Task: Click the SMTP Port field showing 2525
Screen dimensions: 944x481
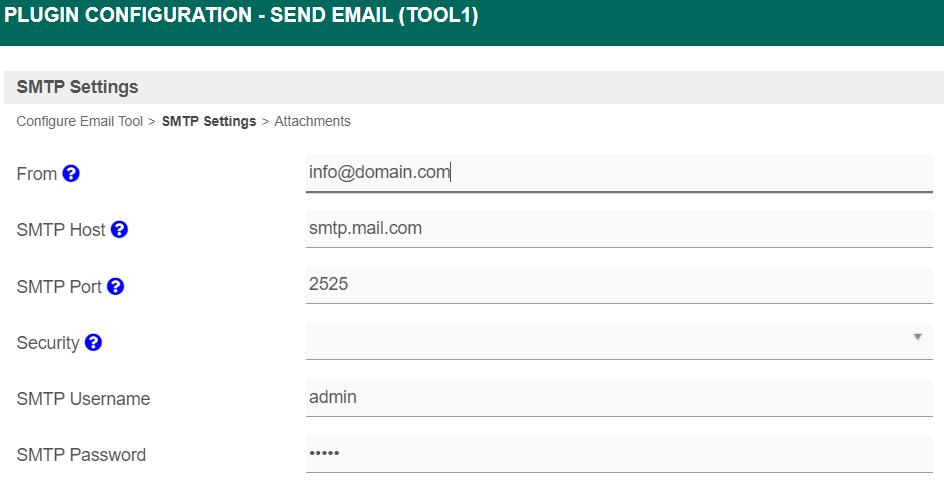Action: tap(619, 285)
